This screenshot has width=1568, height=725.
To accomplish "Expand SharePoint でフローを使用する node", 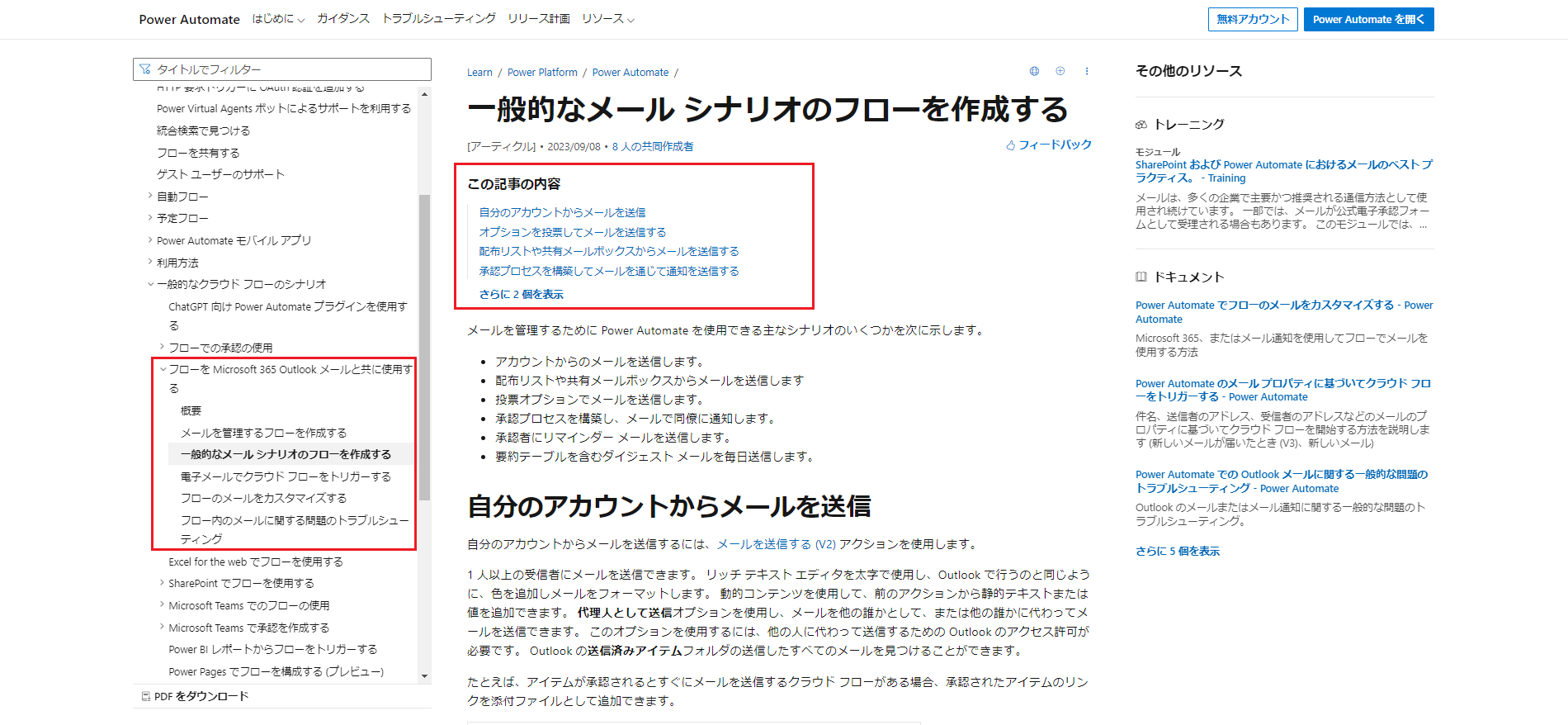I will [x=162, y=582].
